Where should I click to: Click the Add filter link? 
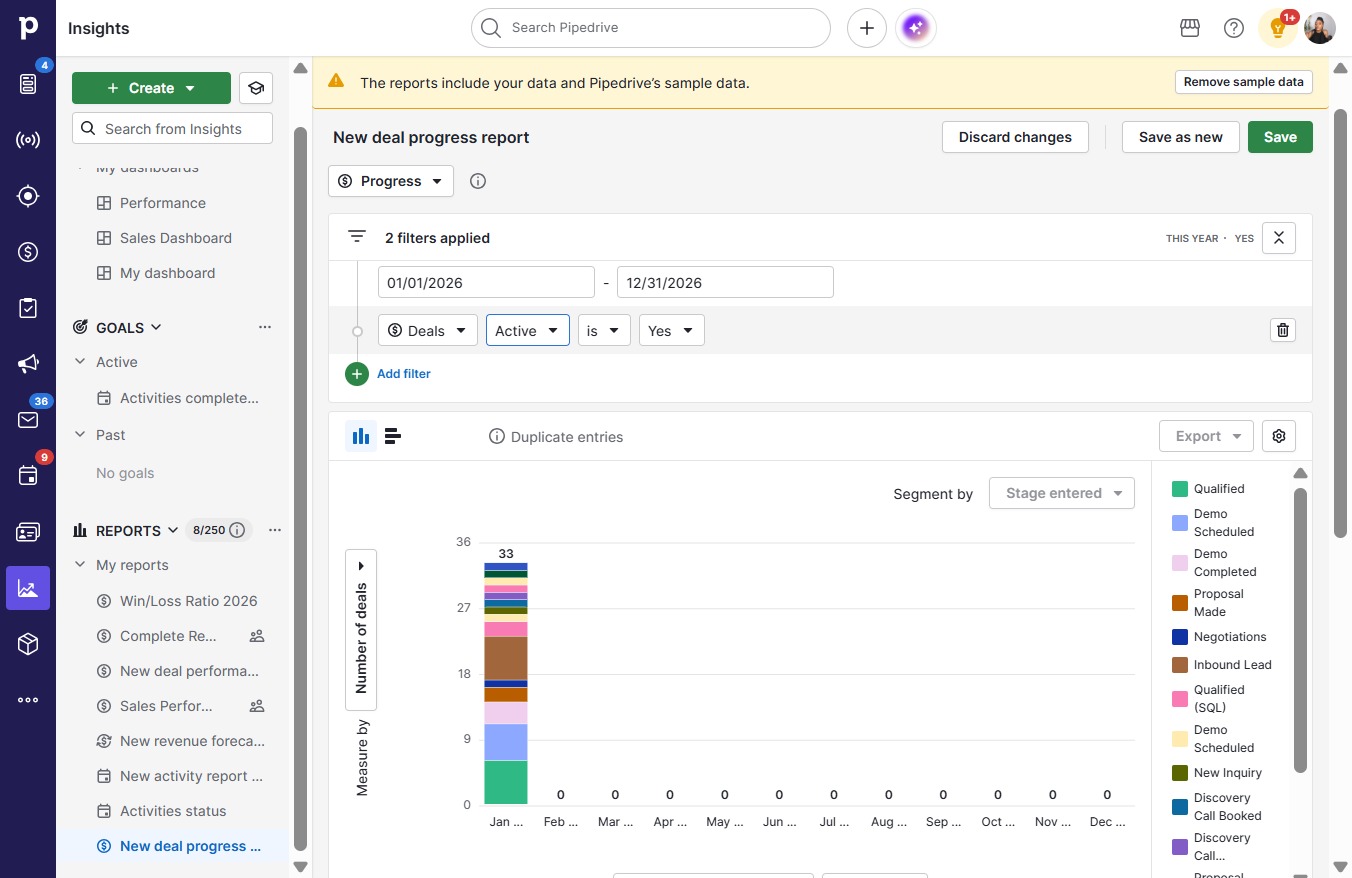click(404, 374)
